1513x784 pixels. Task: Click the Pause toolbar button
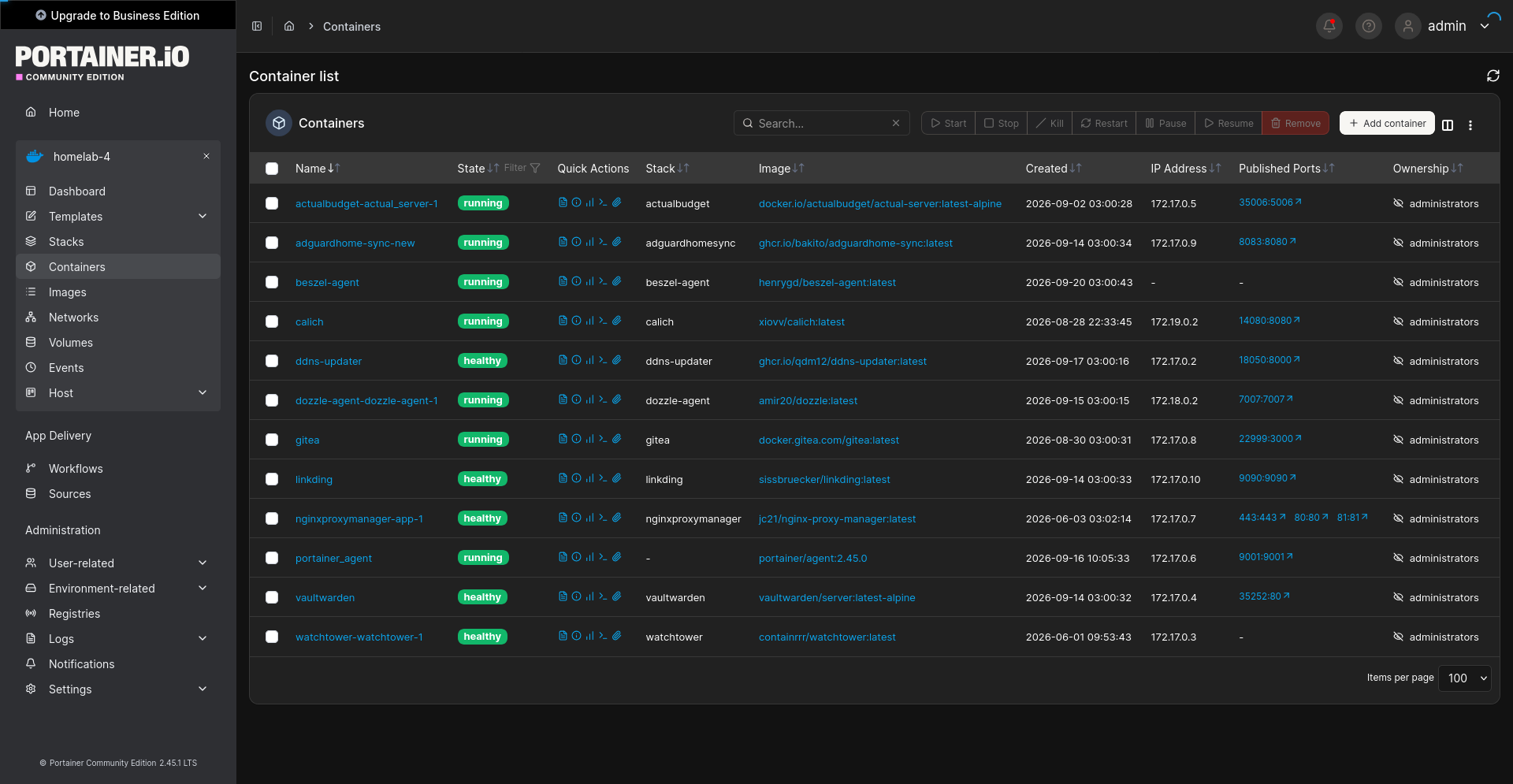(x=1165, y=123)
